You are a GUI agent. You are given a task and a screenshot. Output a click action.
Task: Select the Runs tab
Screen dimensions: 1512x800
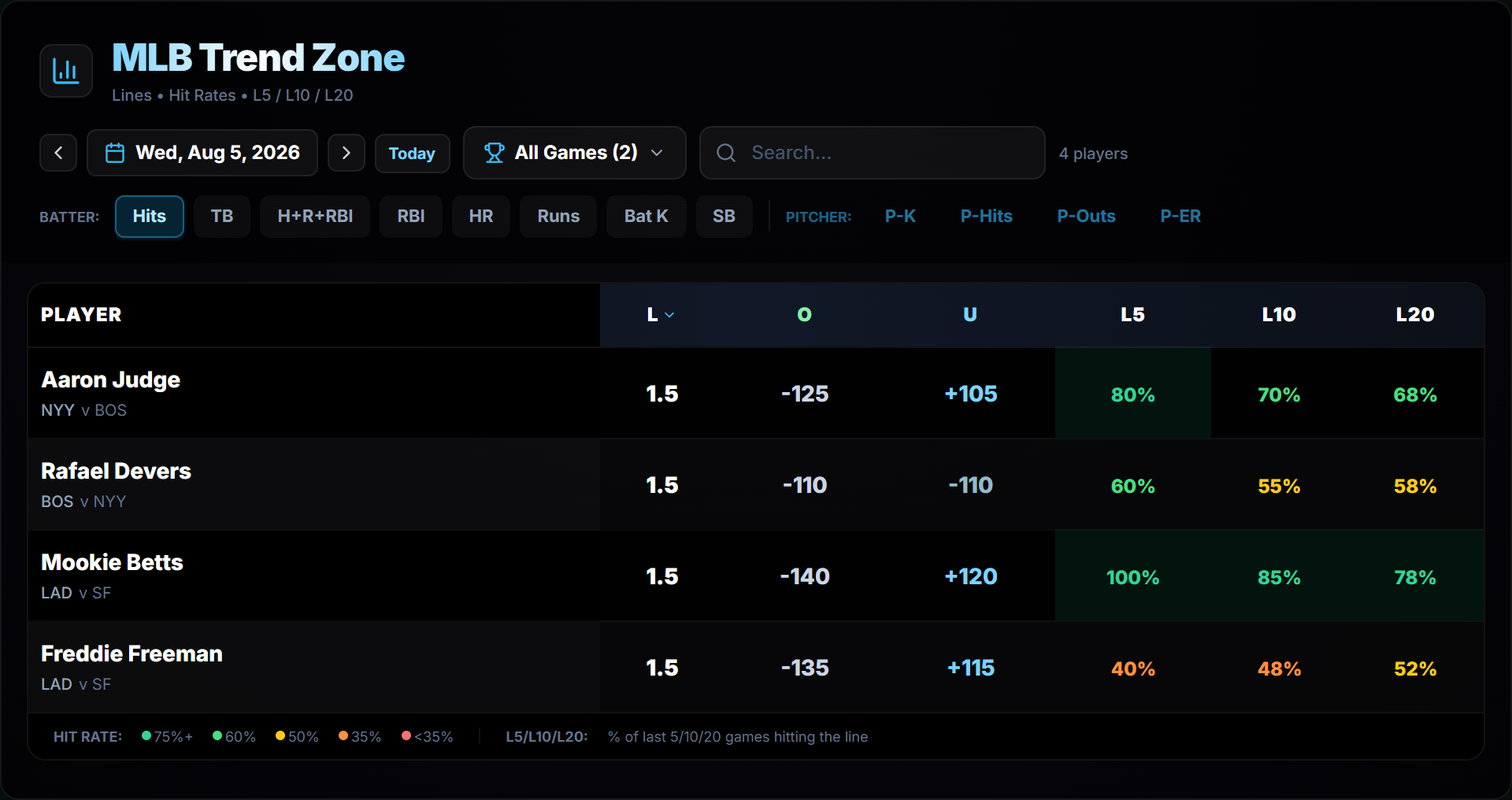point(558,217)
